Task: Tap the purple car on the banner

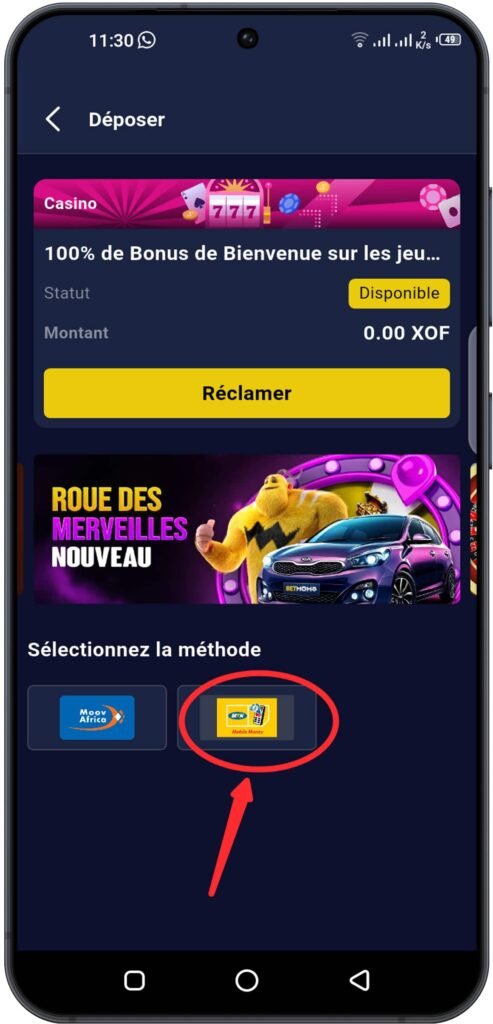Action: [358, 558]
